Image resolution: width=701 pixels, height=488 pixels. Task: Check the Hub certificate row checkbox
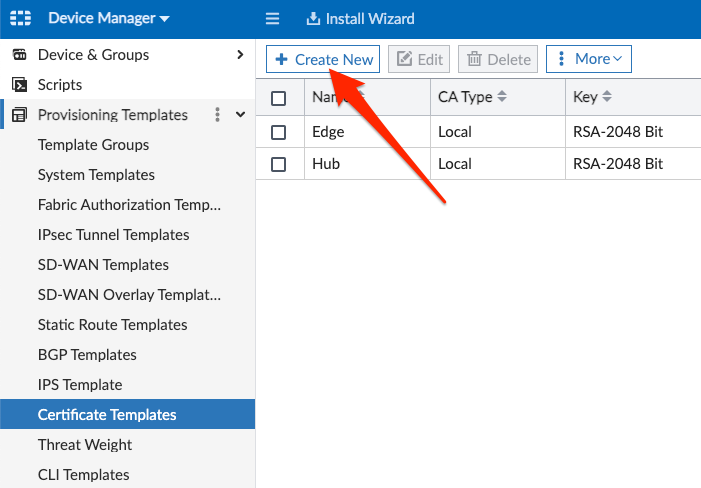click(x=279, y=164)
